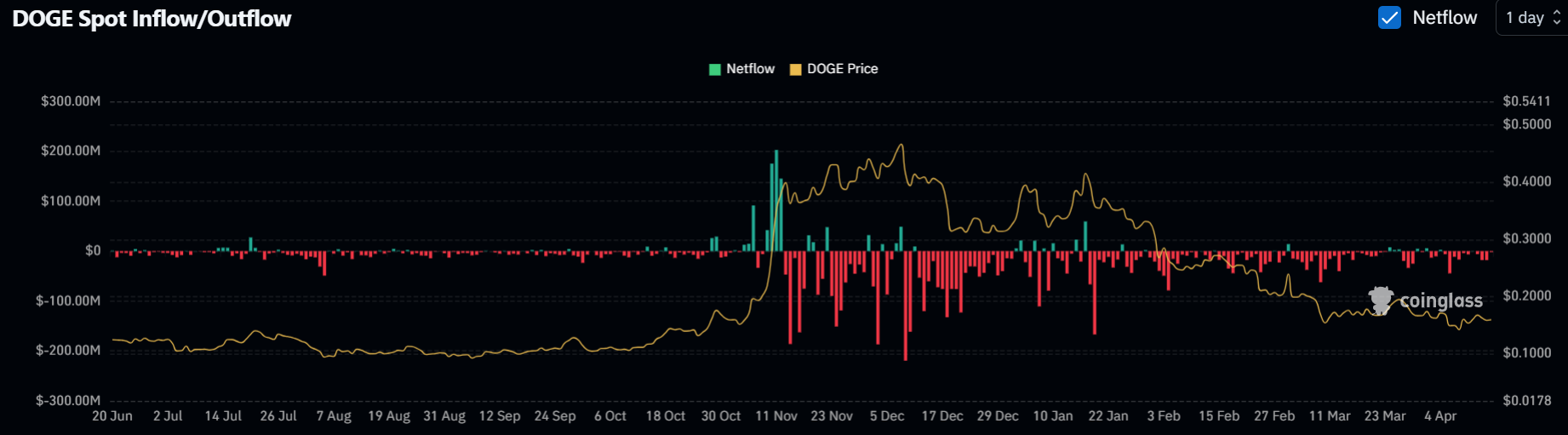Uncheck the Netflow checkbox

[1389, 18]
